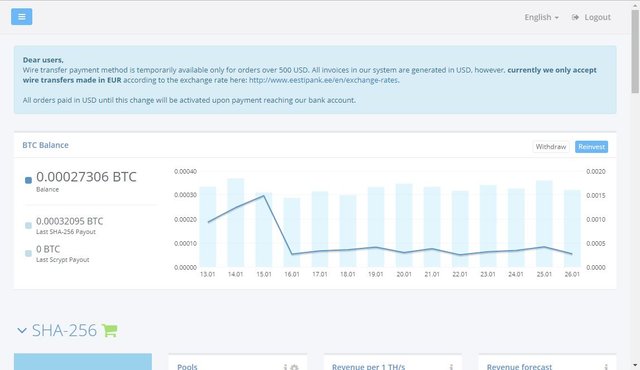Viewport: 640px width, 370px height.
Task: Click the scrollbar down arrow
Action: [635, 366]
